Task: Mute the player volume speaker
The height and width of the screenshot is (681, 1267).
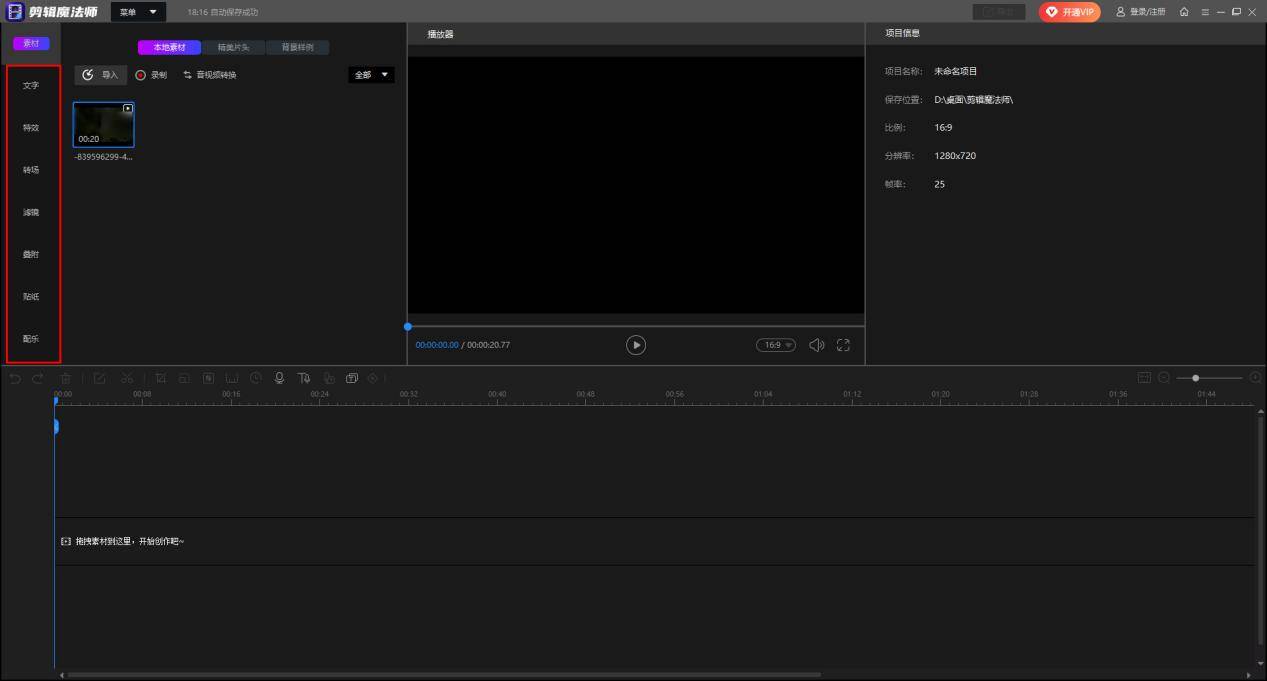Action: pos(816,345)
